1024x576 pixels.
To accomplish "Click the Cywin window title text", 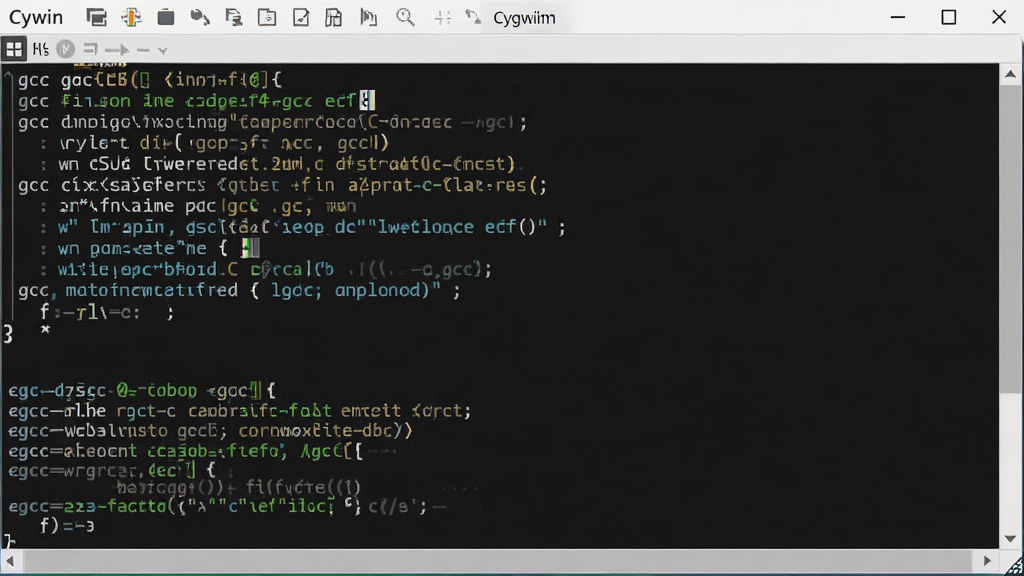I will point(36,18).
